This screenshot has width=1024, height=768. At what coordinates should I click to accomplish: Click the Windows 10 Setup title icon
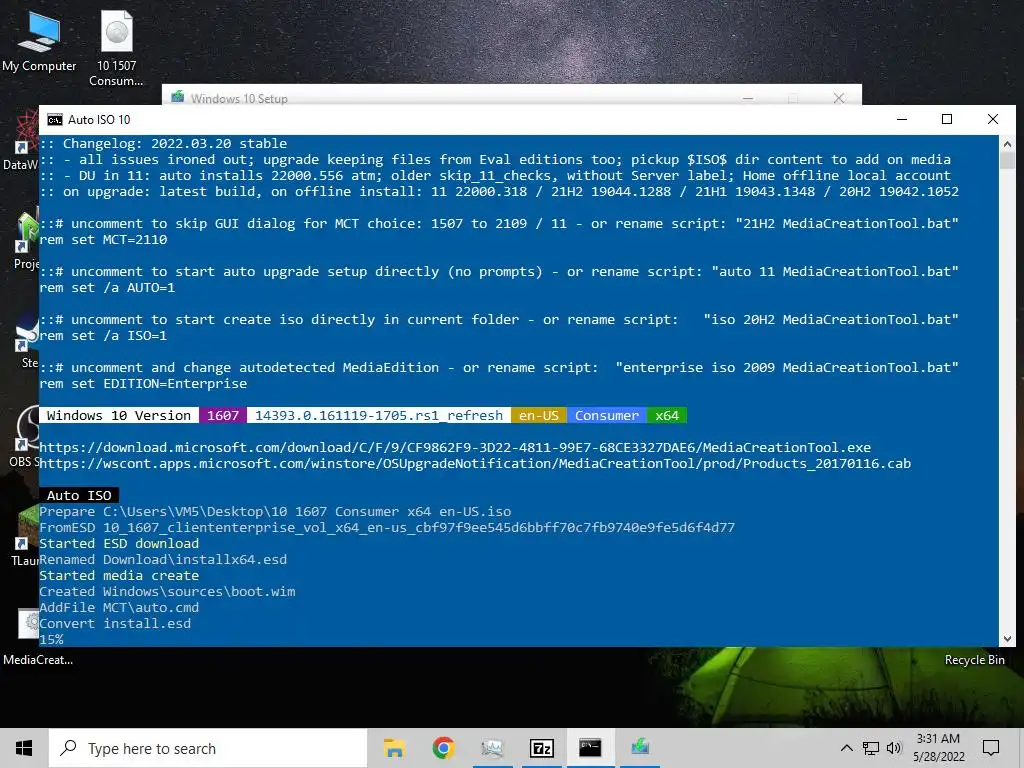pos(178,97)
